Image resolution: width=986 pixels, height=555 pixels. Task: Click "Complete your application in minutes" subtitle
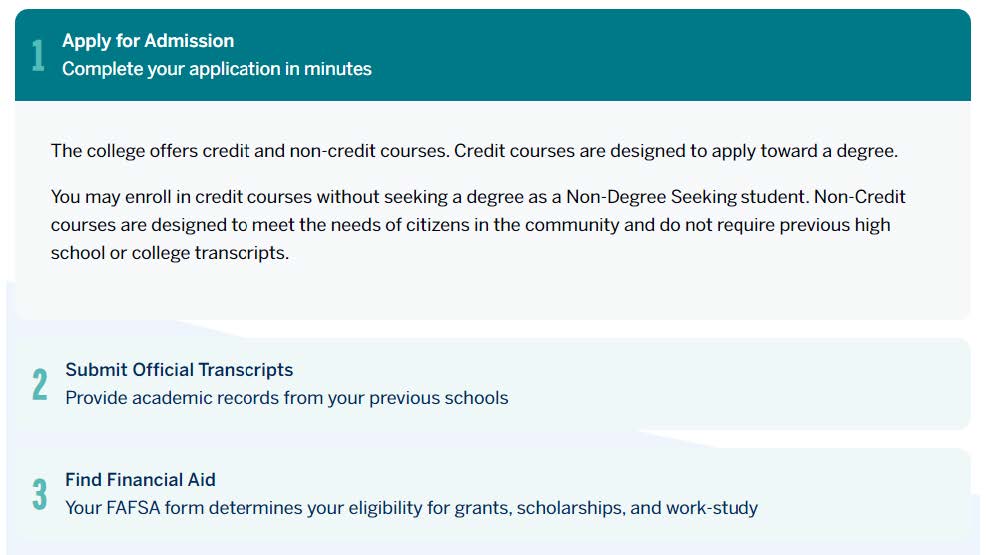point(216,69)
